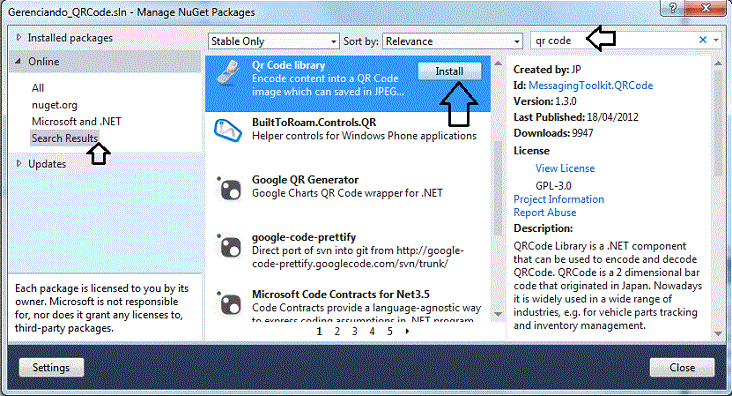Close the Manage NuGet Packages dialog
Image resolution: width=732 pixels, height=396 pixels.
pyautogui.click(x=682, y=368)
